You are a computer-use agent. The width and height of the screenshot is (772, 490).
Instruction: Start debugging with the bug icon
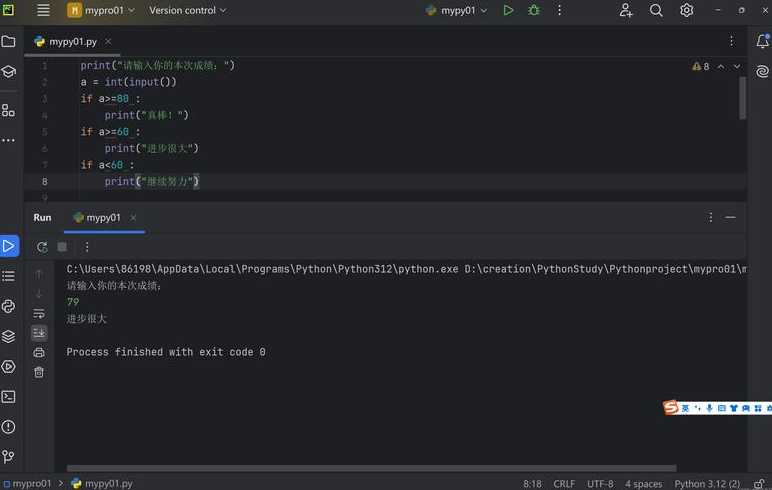click(534, 10)
